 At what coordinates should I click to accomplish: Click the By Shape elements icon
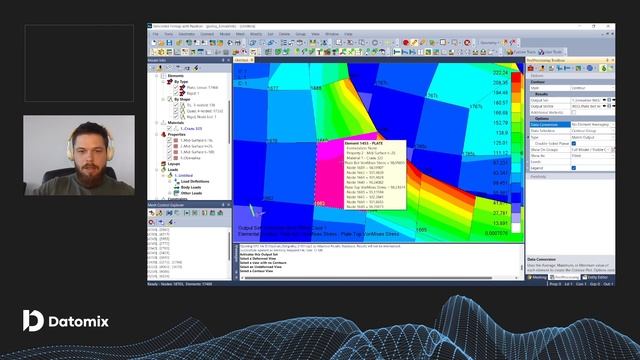(x=170, y=99)
